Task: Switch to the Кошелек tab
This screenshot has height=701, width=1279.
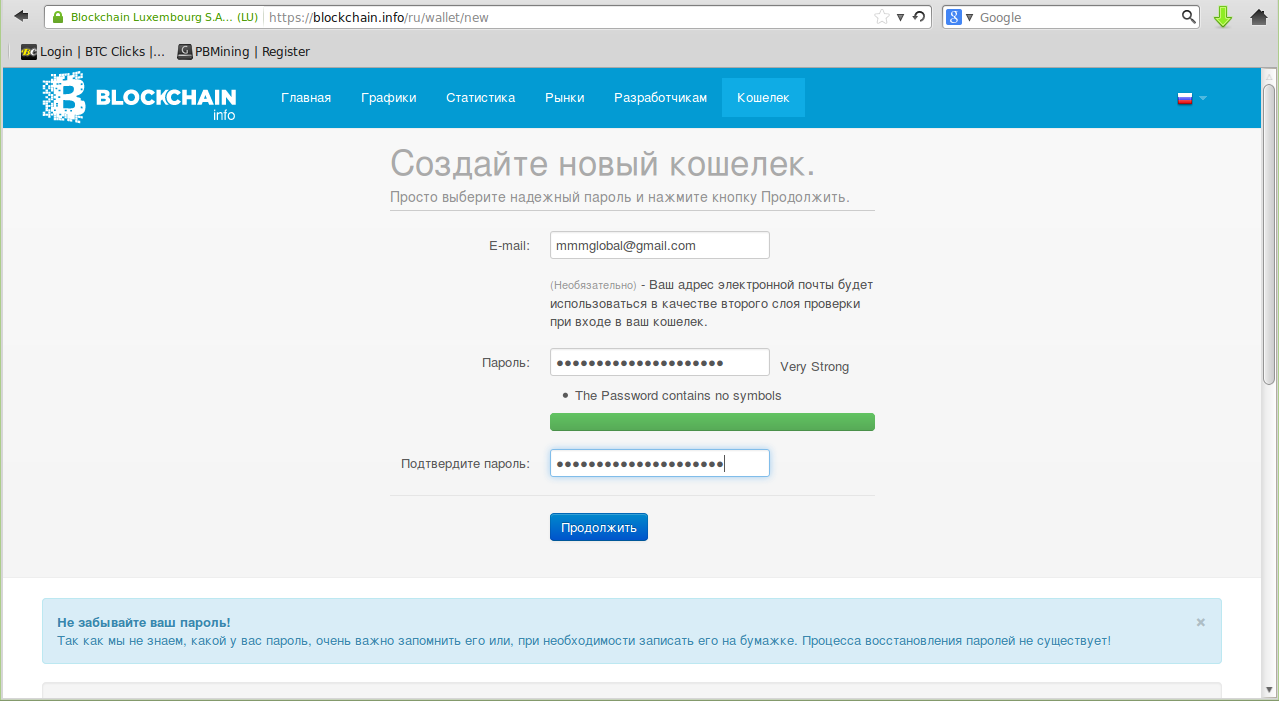Action: 762,97
